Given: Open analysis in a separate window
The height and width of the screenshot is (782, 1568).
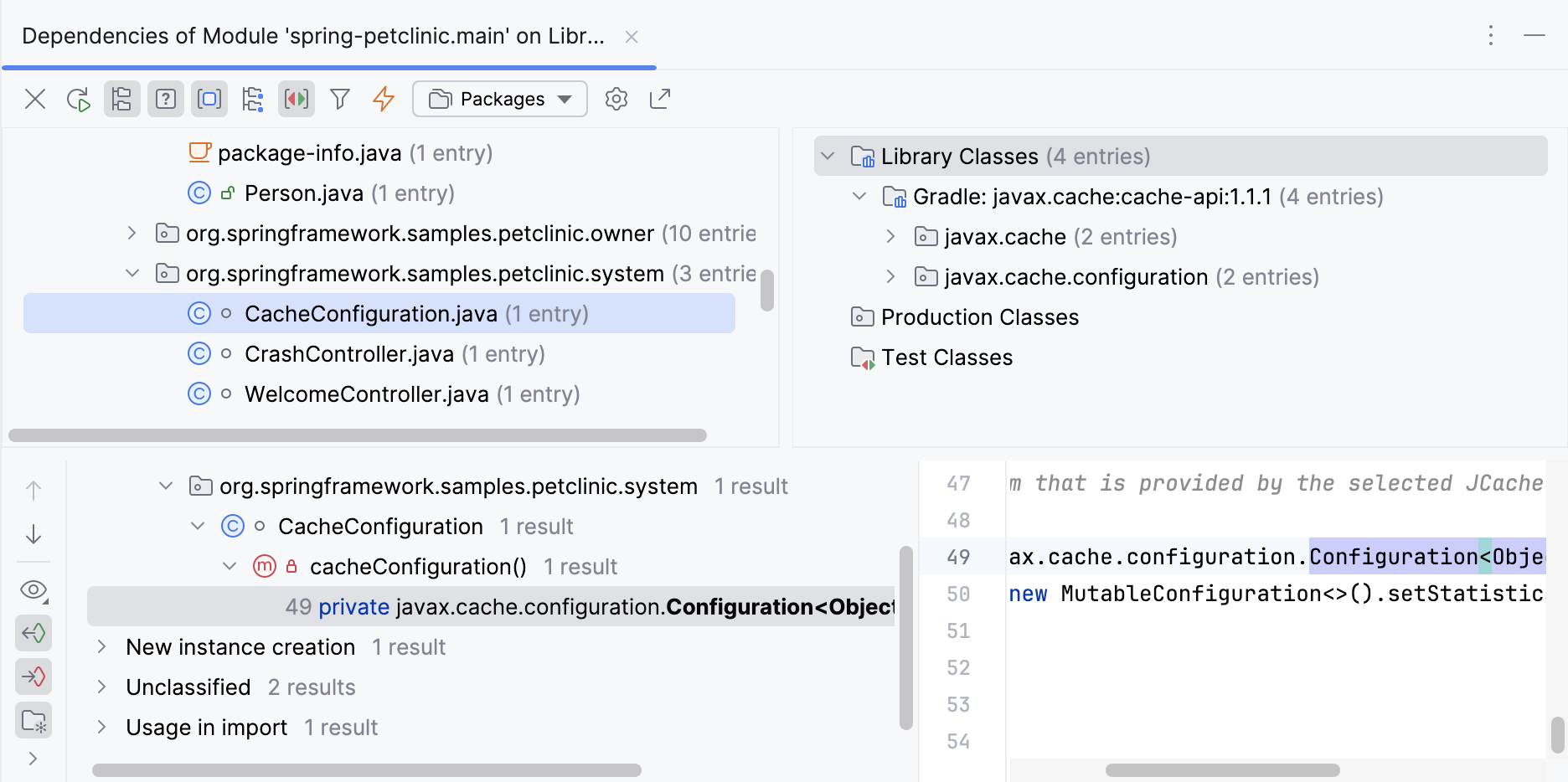Looking at the screenshot, I should 660,99.
